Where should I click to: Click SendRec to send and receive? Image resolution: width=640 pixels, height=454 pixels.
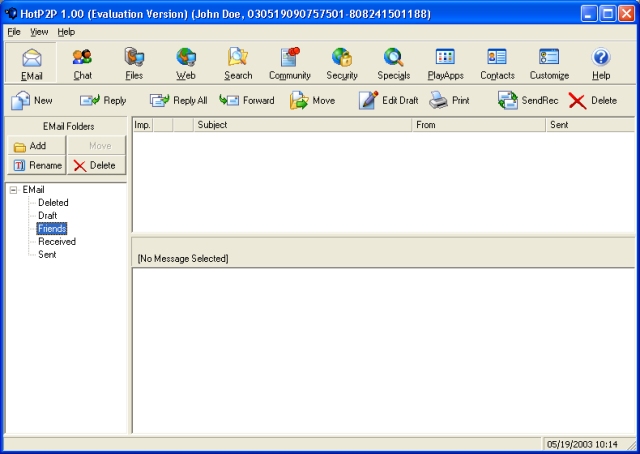point(527,100)
